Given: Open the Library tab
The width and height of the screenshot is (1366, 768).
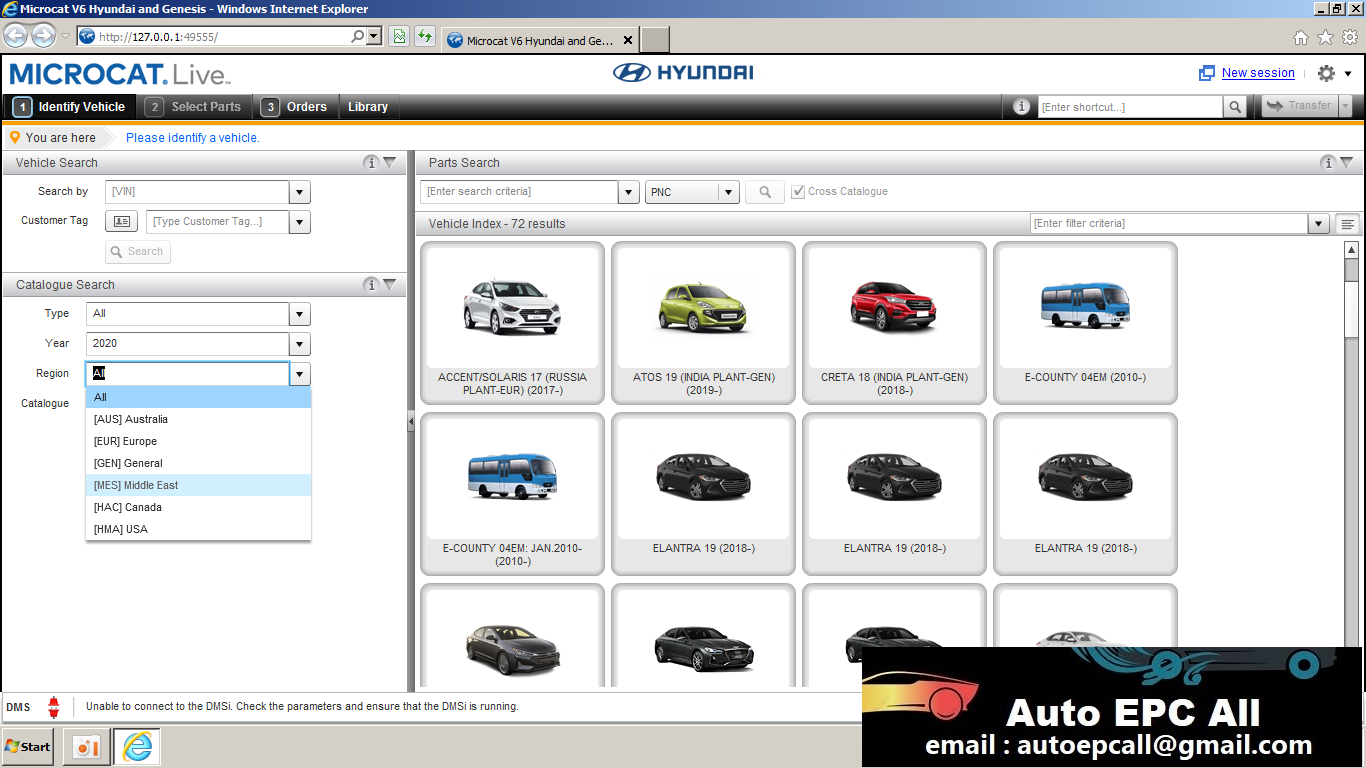Looking at the screenshot, I should 368,107.
